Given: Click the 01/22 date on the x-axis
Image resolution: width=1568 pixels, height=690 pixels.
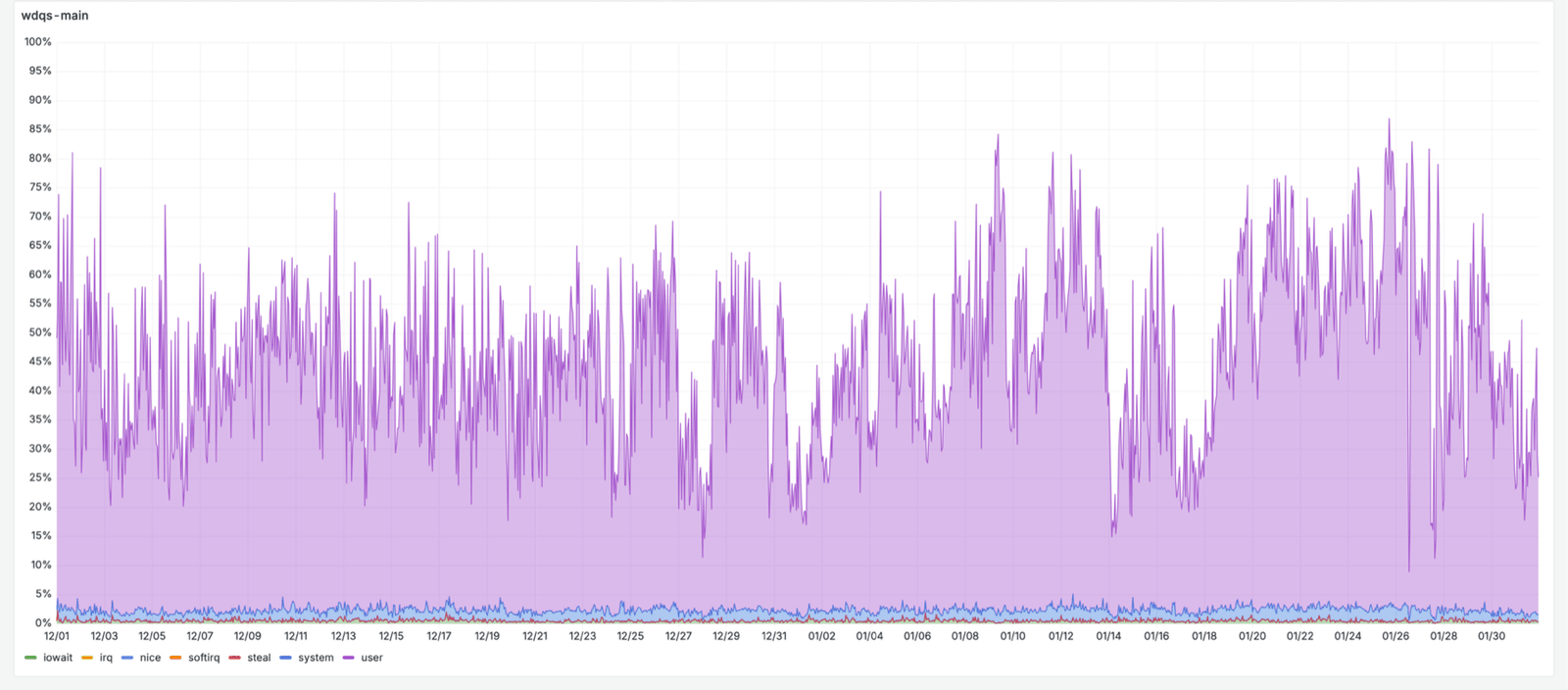Looking at the screenshot, I should point(1299,636).
